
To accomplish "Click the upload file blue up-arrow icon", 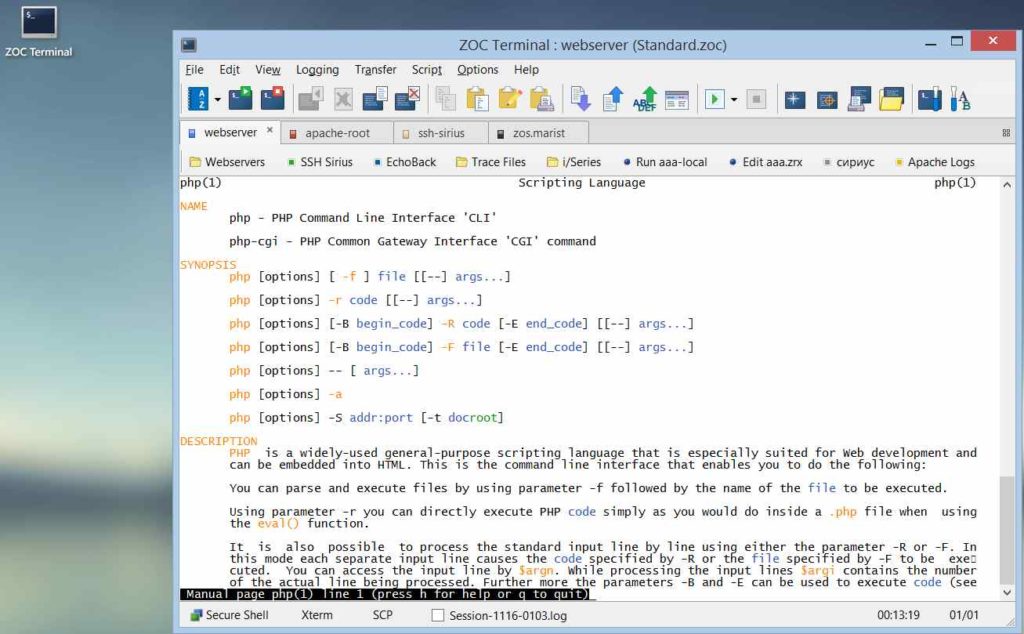I will point(613,99).
